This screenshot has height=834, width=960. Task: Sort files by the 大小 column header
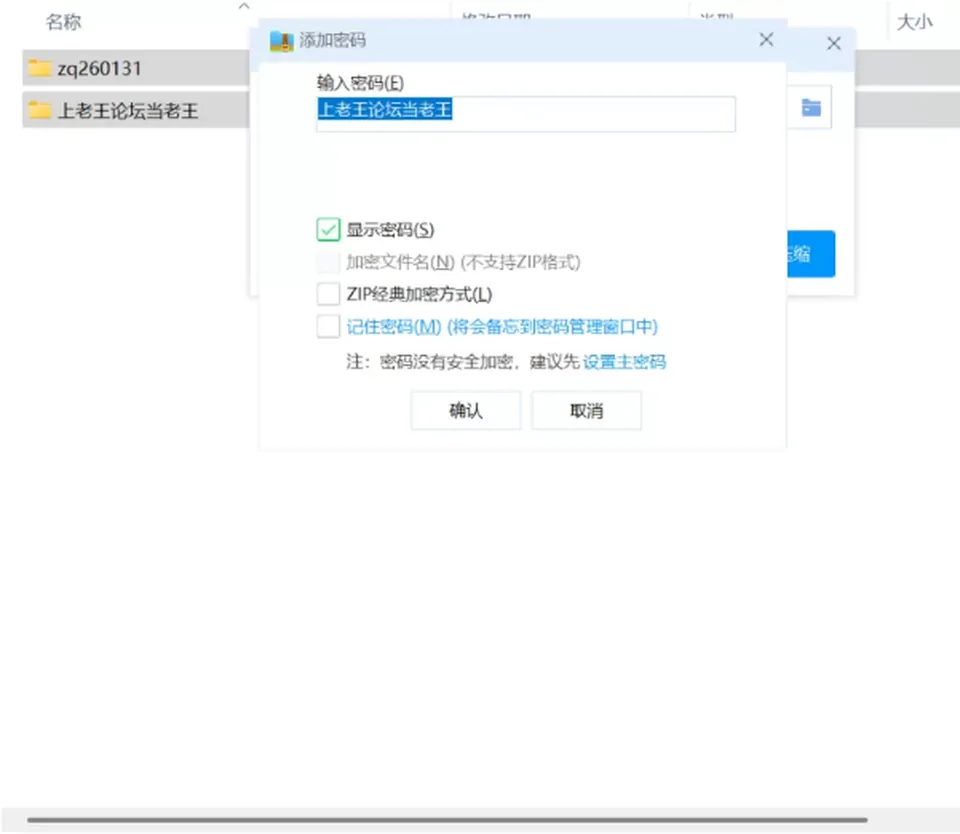[x=915, y=22]
